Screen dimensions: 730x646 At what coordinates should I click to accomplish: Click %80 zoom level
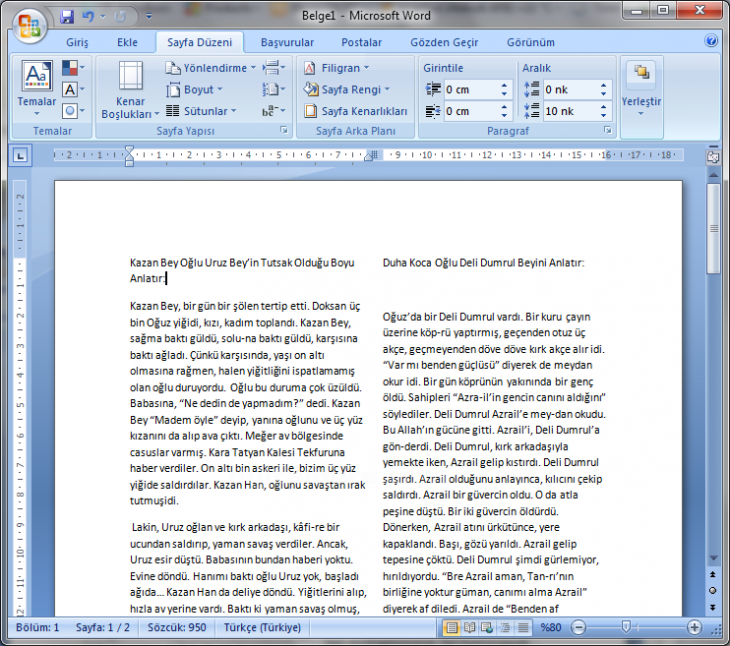(550, 627)
